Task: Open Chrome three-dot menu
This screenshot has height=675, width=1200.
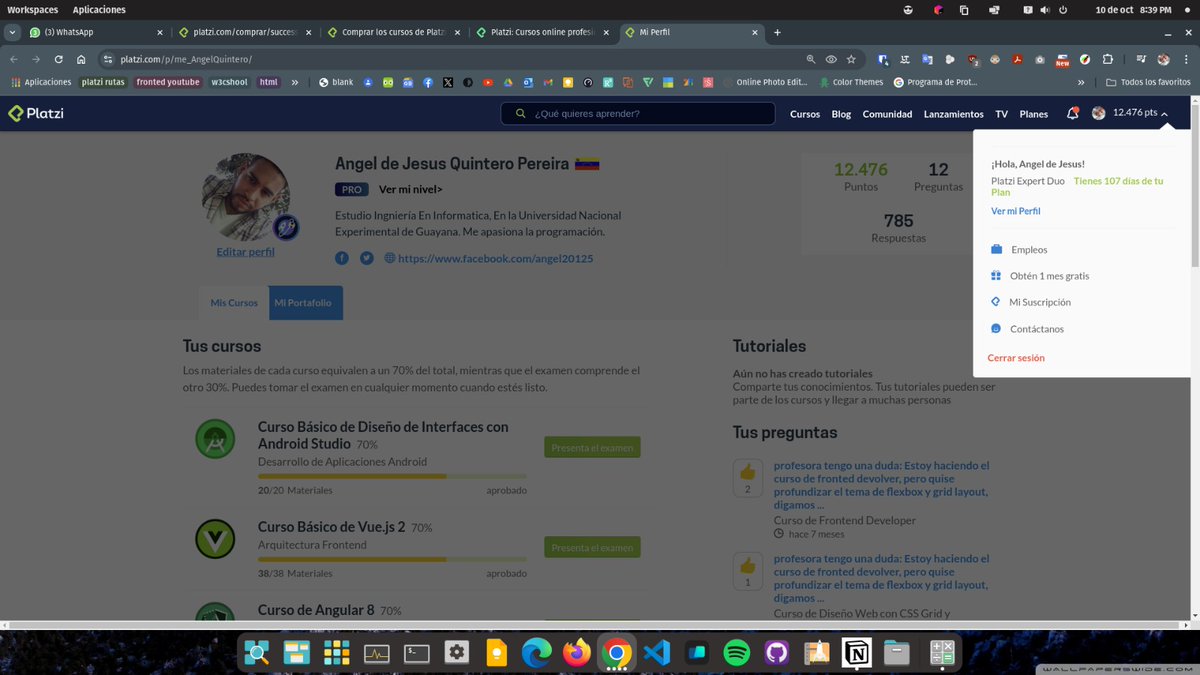Action: click(1186, 59)
